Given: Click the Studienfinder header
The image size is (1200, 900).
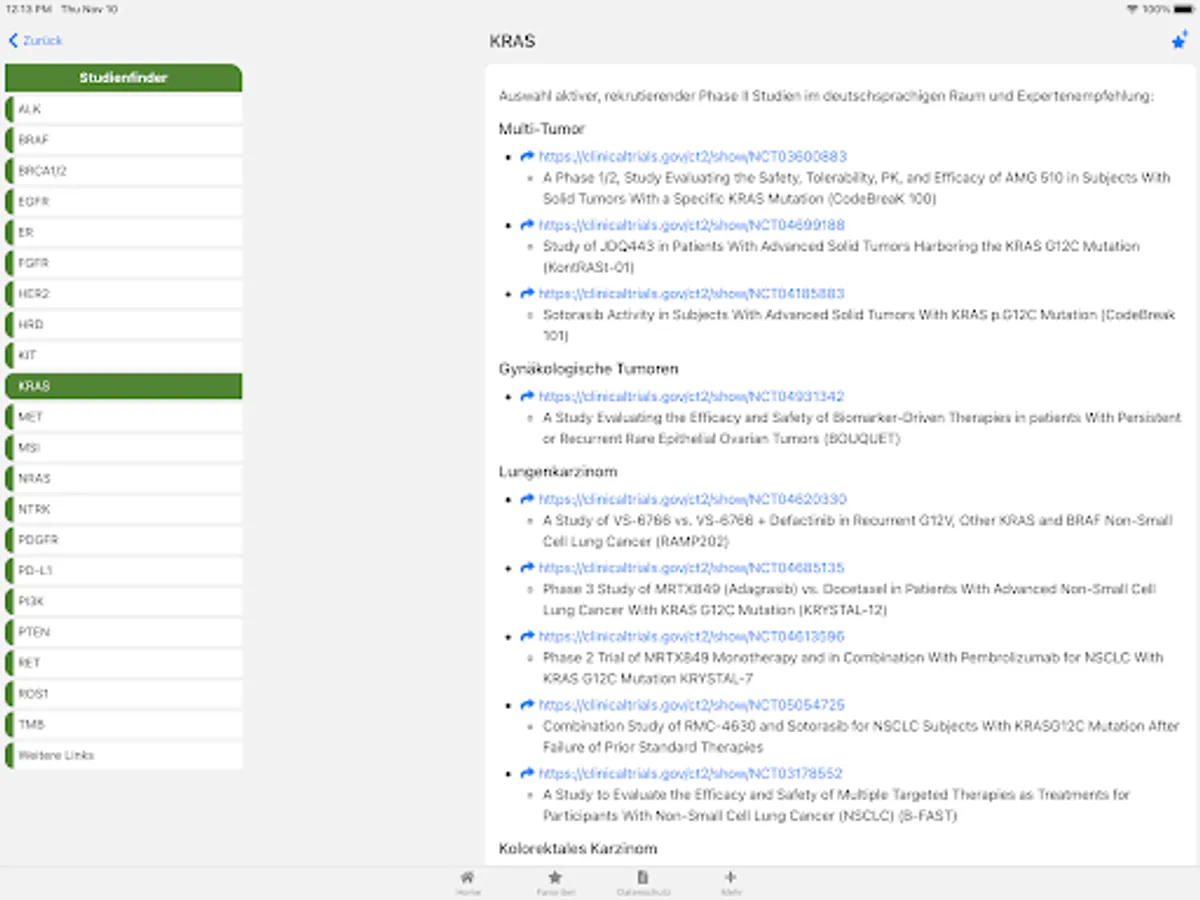Looking at the screenshot, I should 124,77.
